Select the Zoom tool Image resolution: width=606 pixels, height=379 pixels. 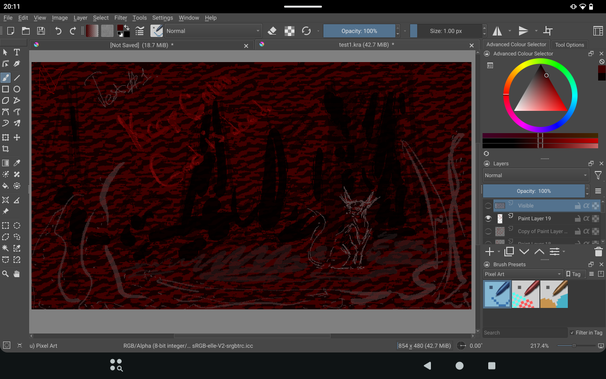tap(5, 274)
